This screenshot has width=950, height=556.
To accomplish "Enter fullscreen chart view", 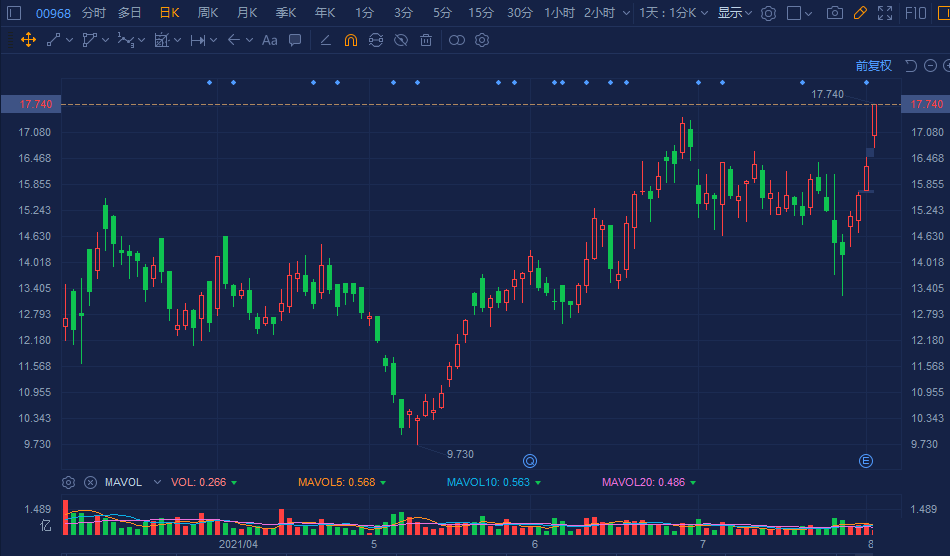I will click(884, 13).
